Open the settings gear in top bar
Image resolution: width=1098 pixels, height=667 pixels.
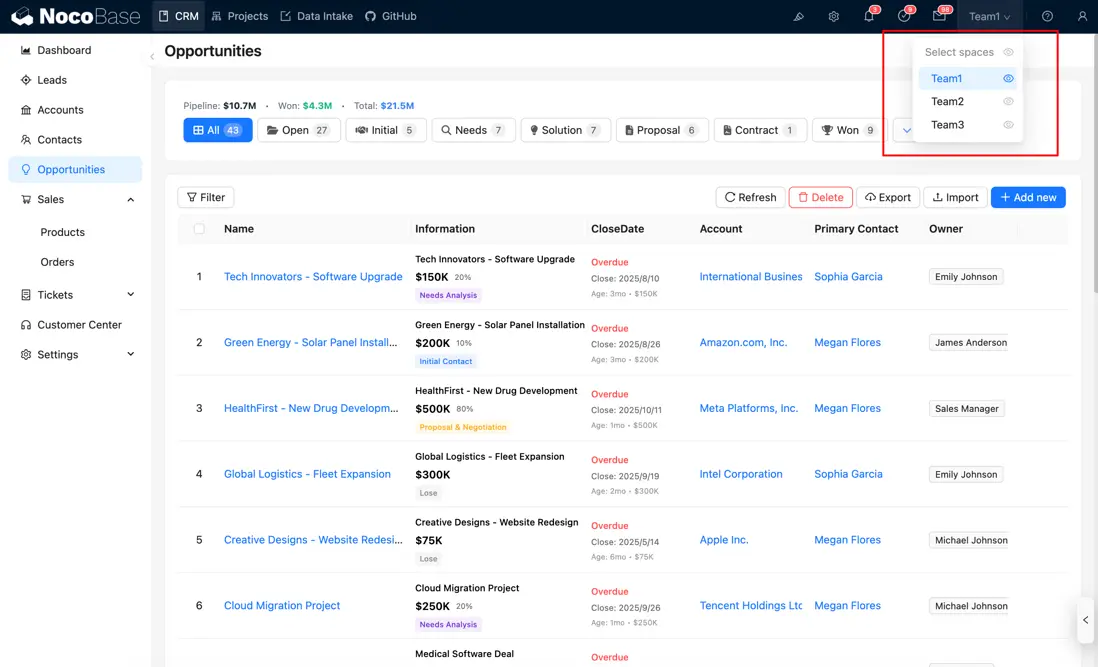click(x=833, y=16)
